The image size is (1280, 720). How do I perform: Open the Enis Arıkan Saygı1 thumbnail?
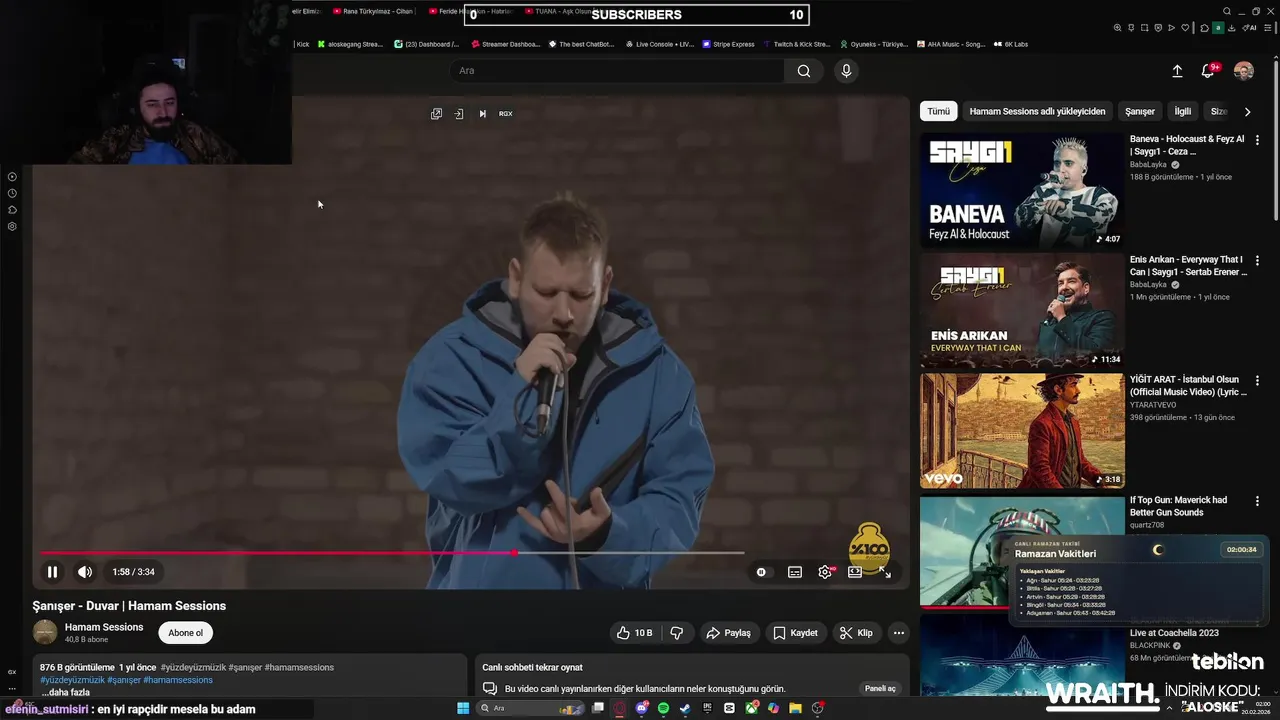tap(1022, 311)
